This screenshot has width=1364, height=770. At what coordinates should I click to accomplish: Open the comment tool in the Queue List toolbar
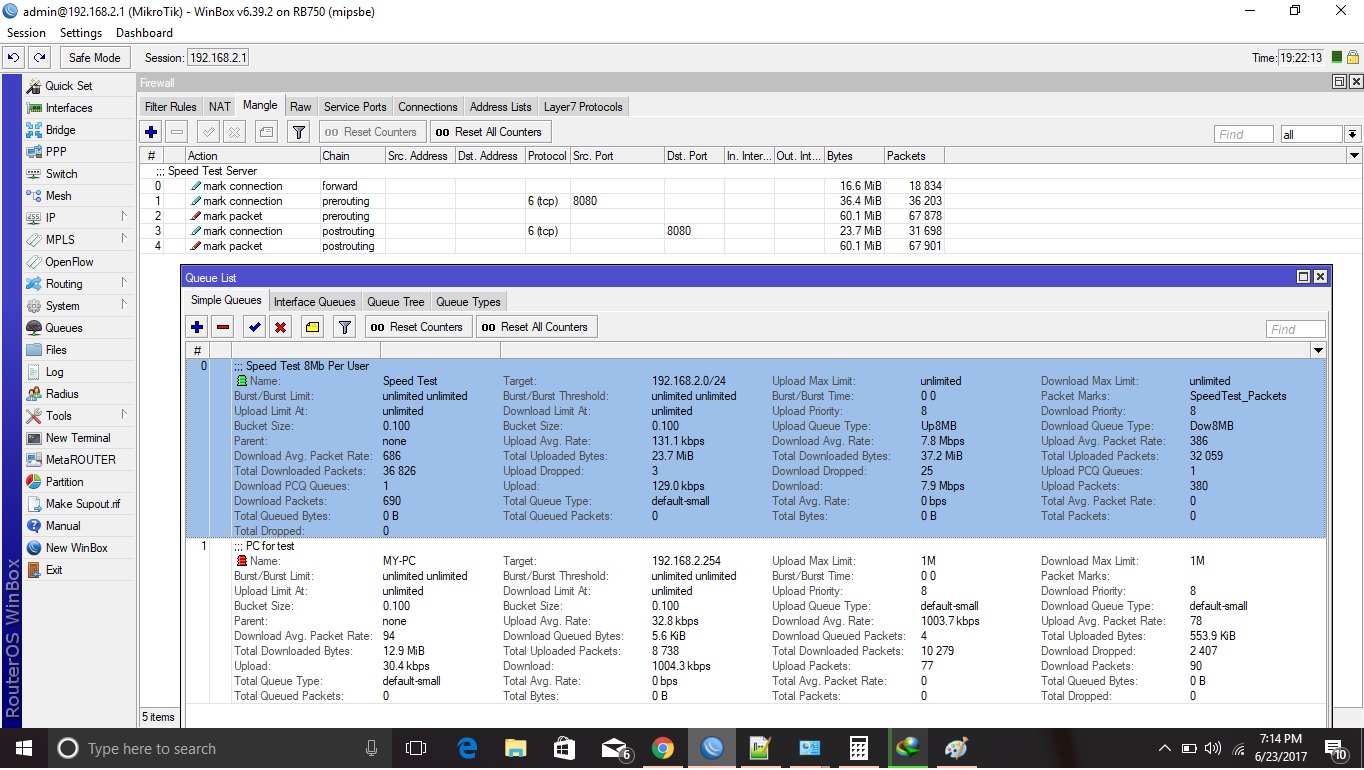pyautogui.click(x=311, y=327)
